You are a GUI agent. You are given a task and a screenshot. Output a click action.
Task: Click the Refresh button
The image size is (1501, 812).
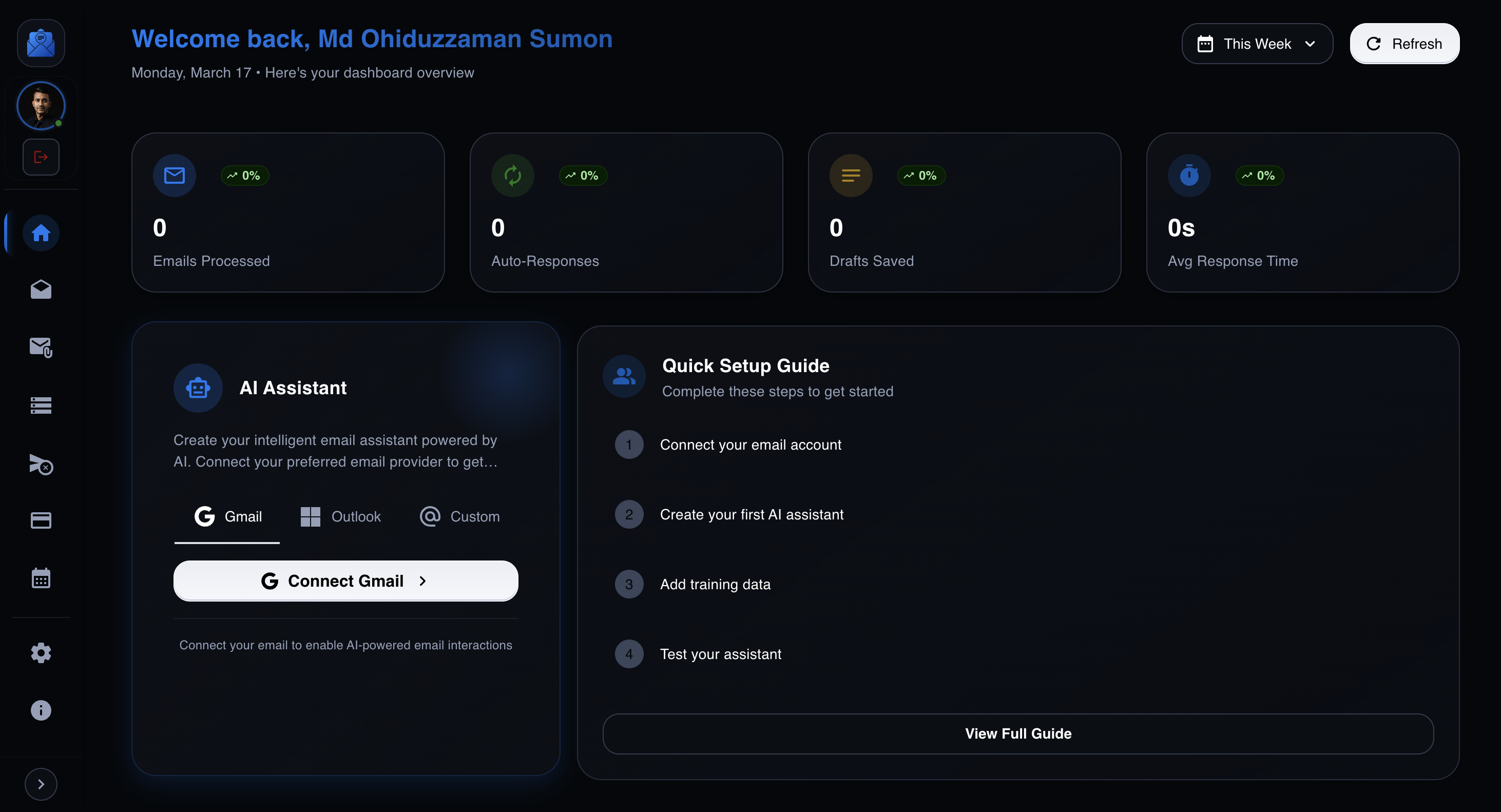click(x=1405, y=44)
